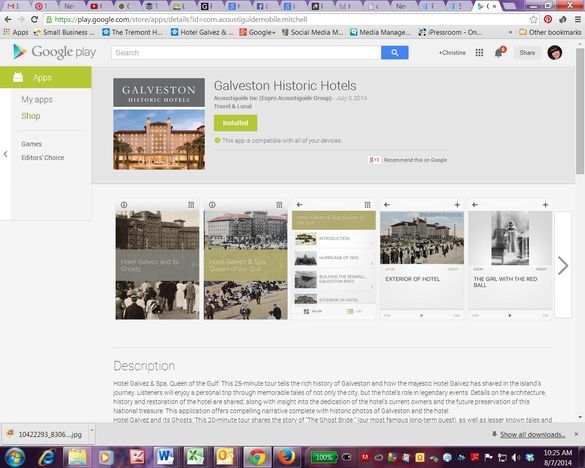Launch Internet Explorer from the taskbar
Image resolution: width=585 pixels, height=468 pixels.
[x=47, y=457]
